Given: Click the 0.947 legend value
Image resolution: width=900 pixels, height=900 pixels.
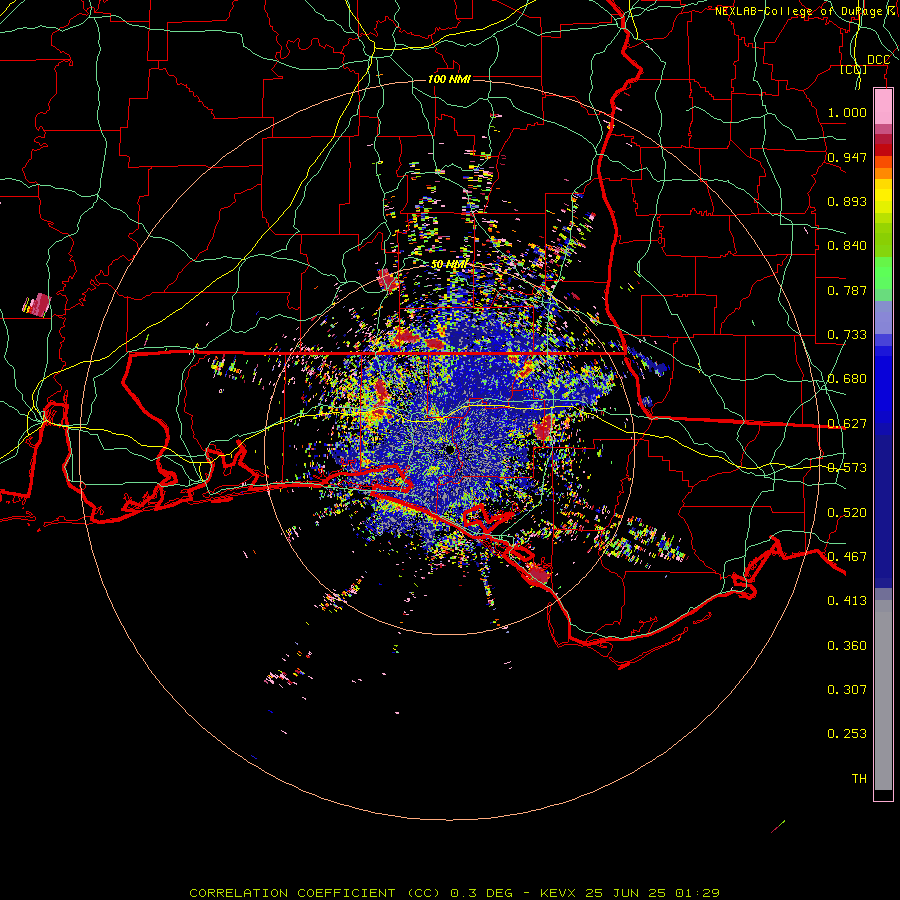Looking at the screenshot, I should tap(847, 157).
